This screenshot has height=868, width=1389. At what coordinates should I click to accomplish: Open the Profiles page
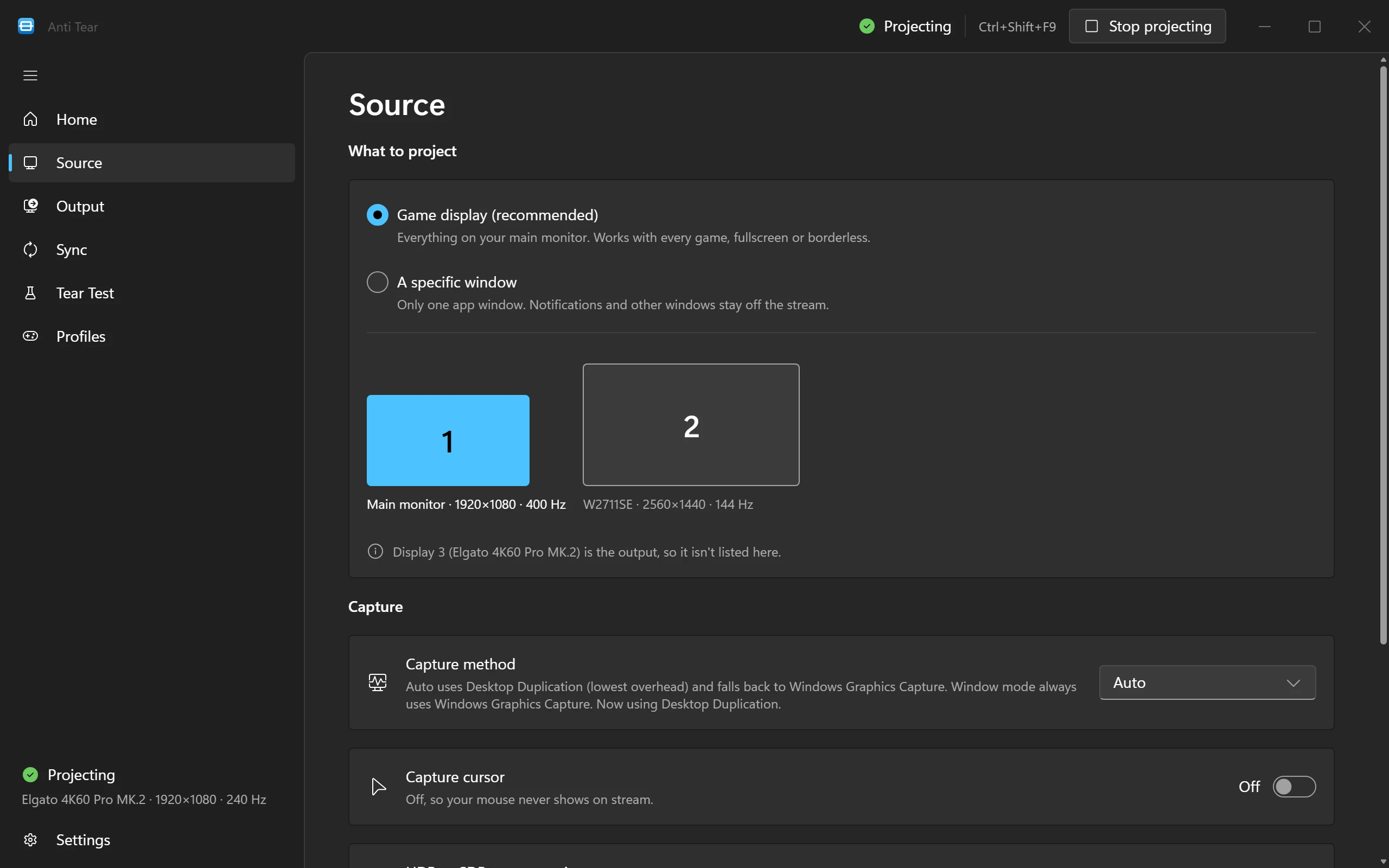point(151,336)
